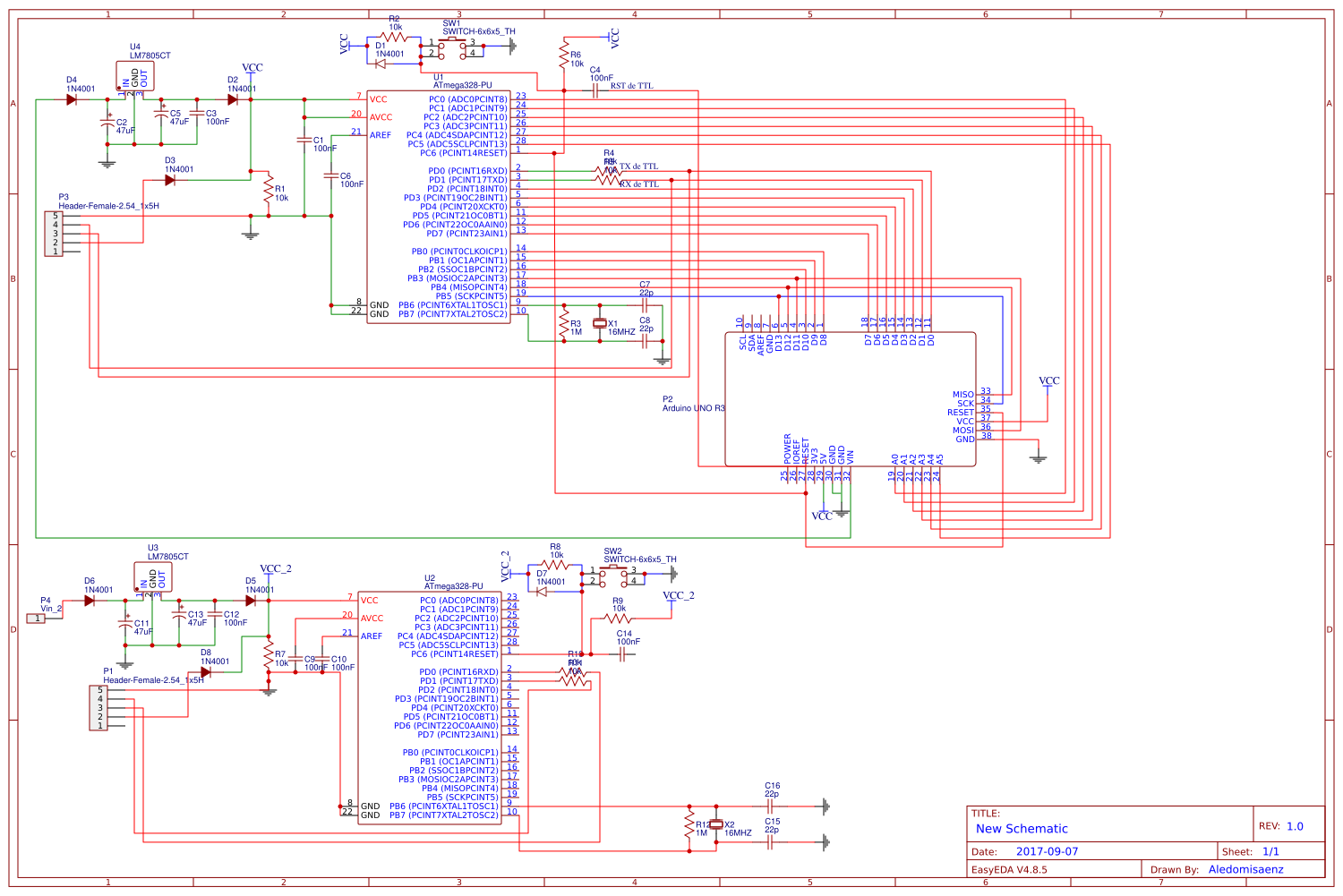Image resolution: width=1343 pixels, height=896 pixels.
Task: Click capacitor C15 22p
Action: 770,842
